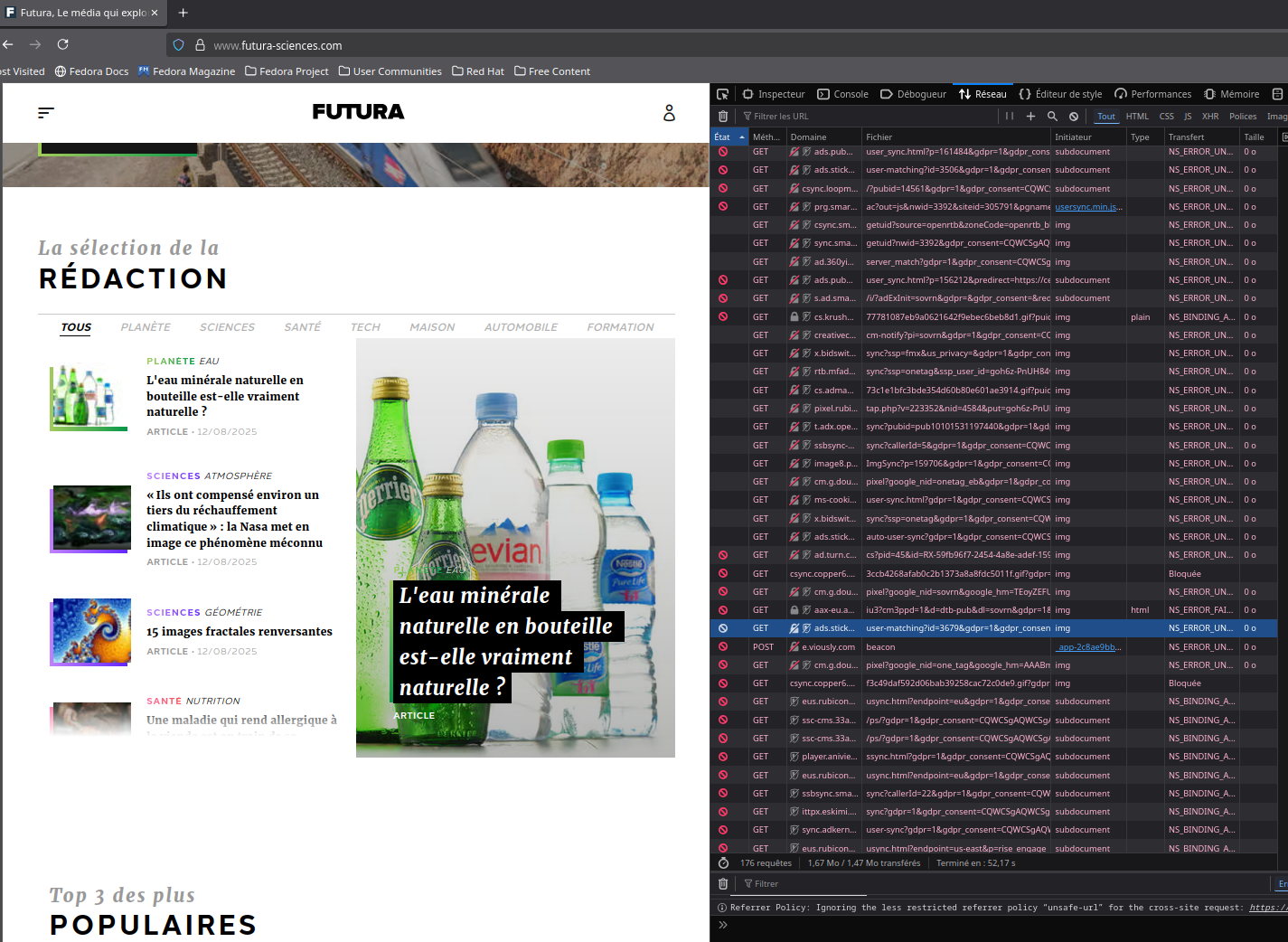Open the Inspecteur devtools tab
The height and width of the screenshot is (942, 1288).
click(773, 94)
